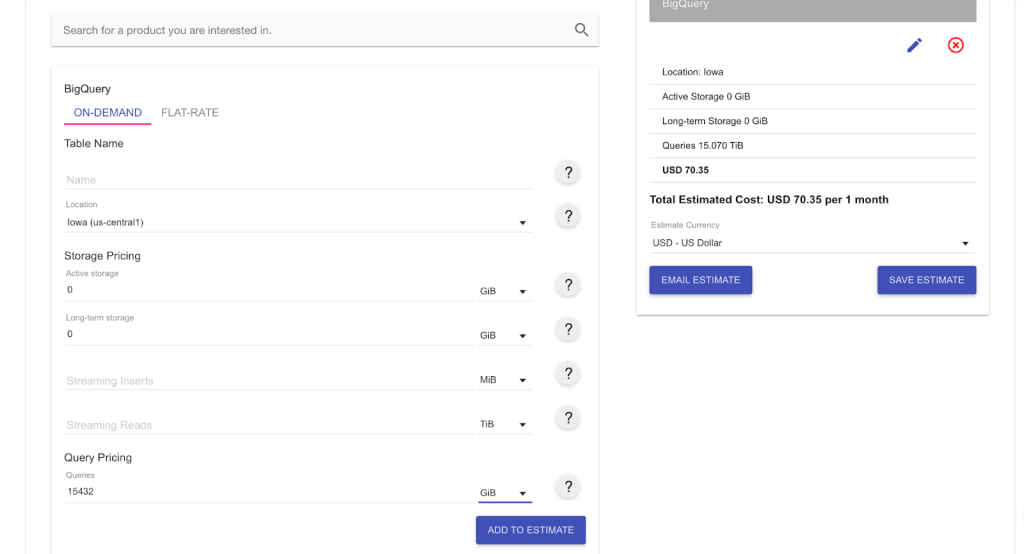Click the Long-term storage value field
Screen dimensions: 1024x554
pyautogui.click(x=270, y=334)
